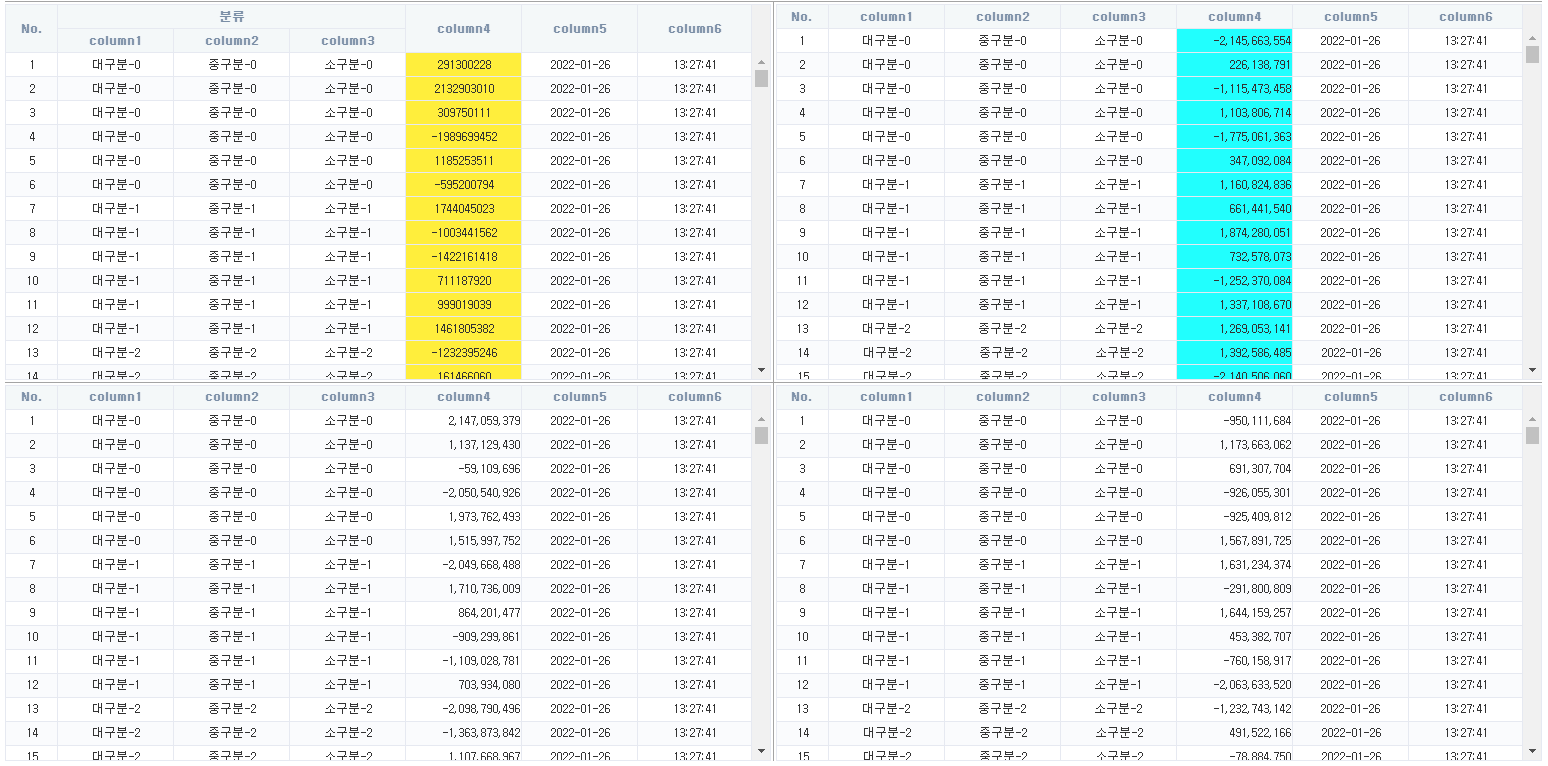Select cell -2,050,540,926

464,493
